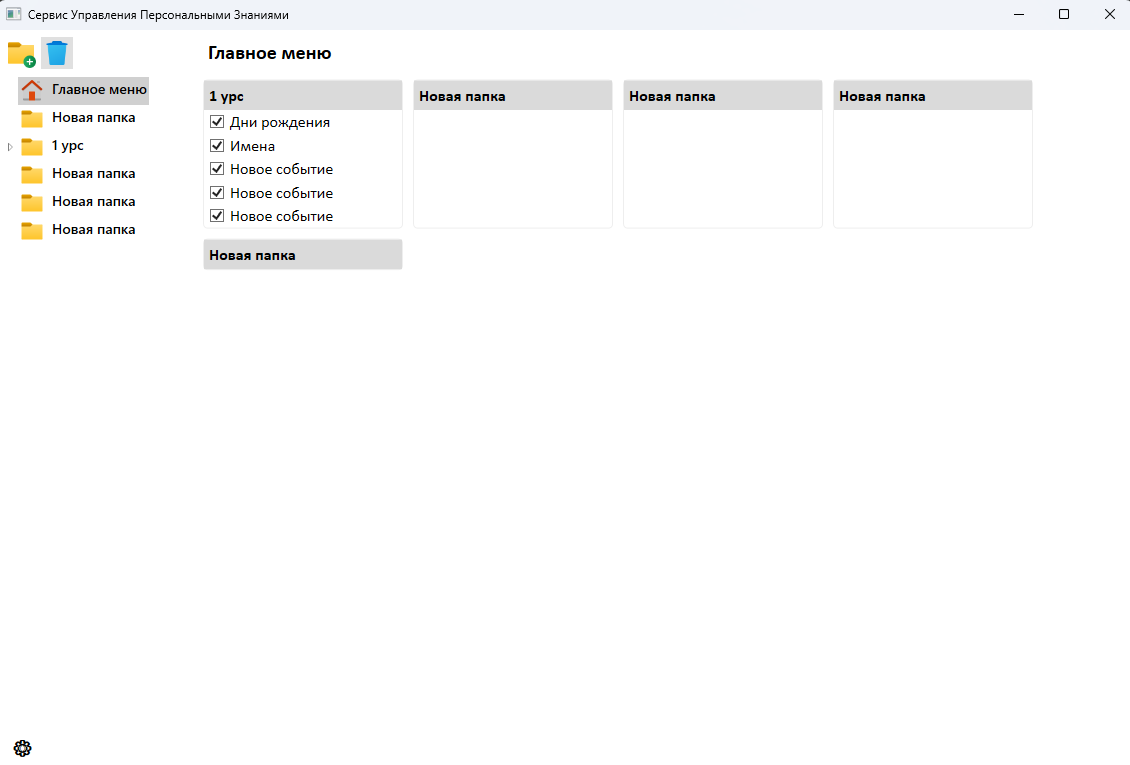Click the blue trash bin delete icon
1130x765 pixels.
tap(57, 53)
